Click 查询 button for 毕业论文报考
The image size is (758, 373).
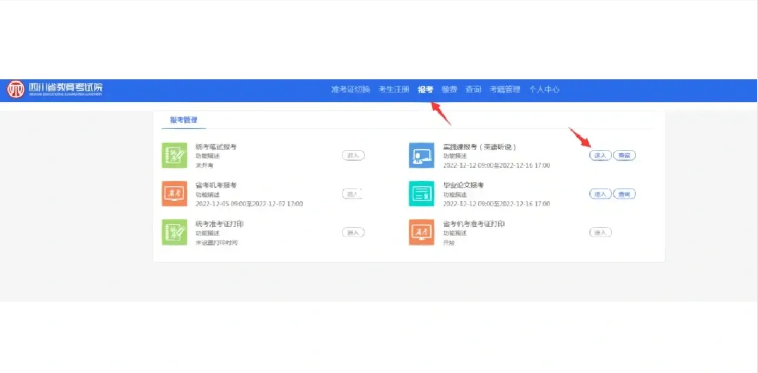click(x=625, y=194)
